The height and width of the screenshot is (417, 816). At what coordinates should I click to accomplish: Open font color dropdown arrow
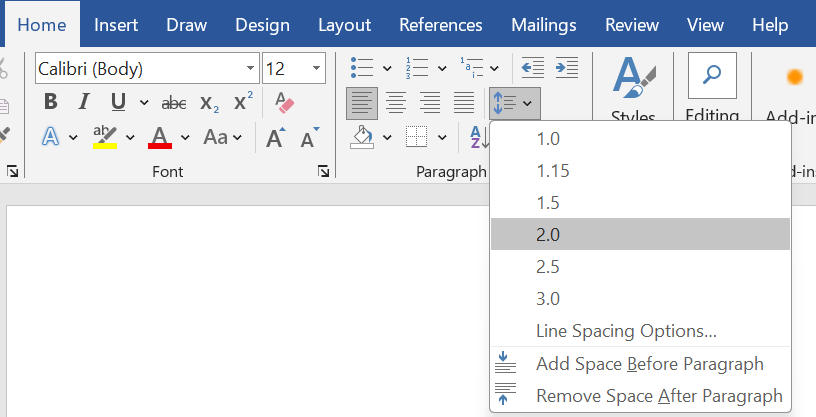(185, 138)
